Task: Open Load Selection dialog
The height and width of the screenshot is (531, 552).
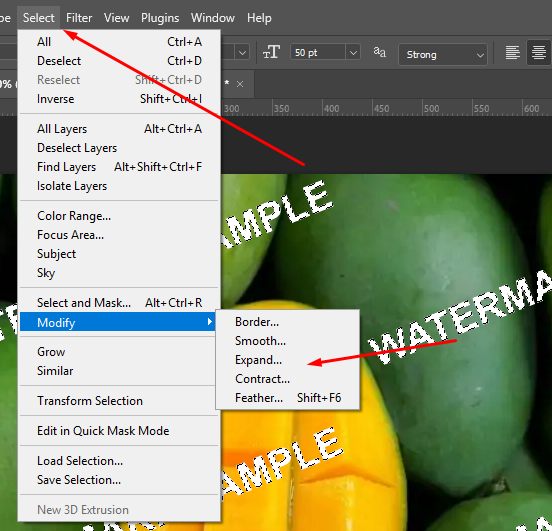Action: 120,461
